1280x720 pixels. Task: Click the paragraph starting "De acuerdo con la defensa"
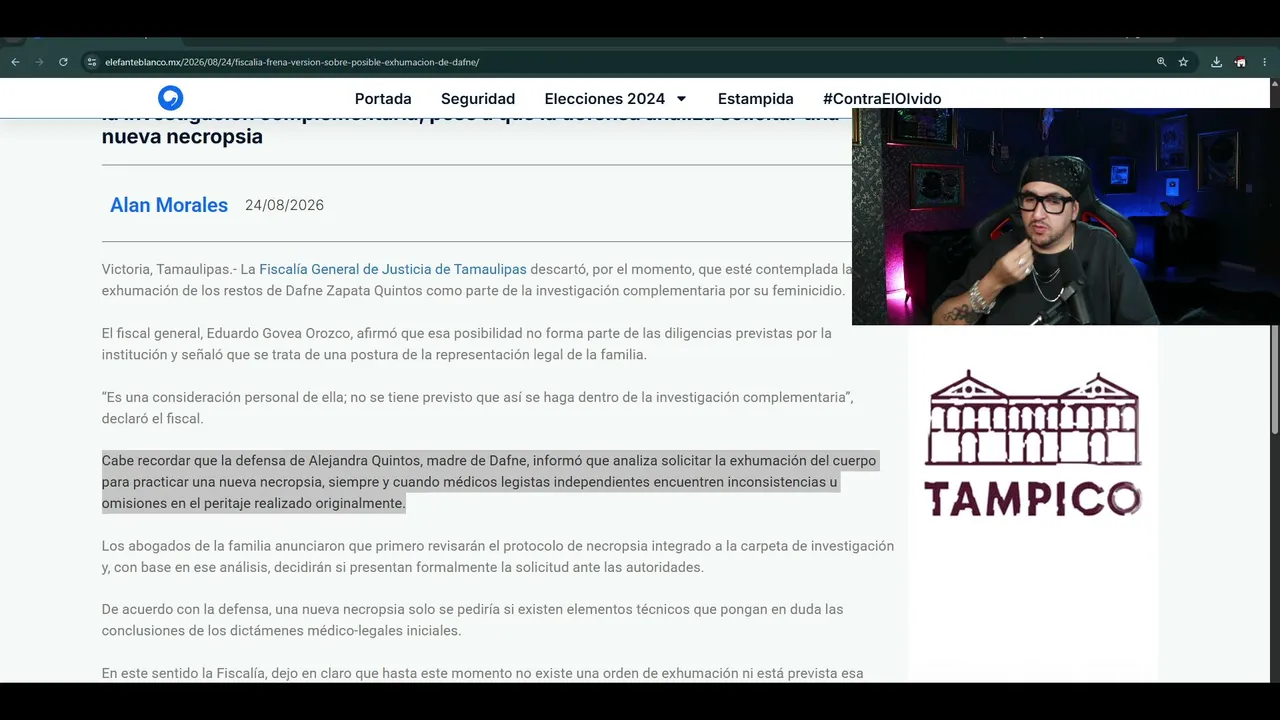472,620
